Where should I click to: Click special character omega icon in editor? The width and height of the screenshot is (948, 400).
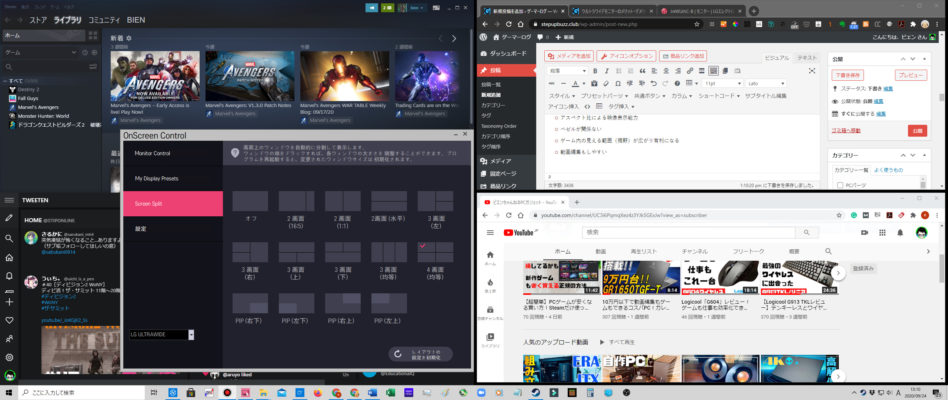tap(618, 83)
